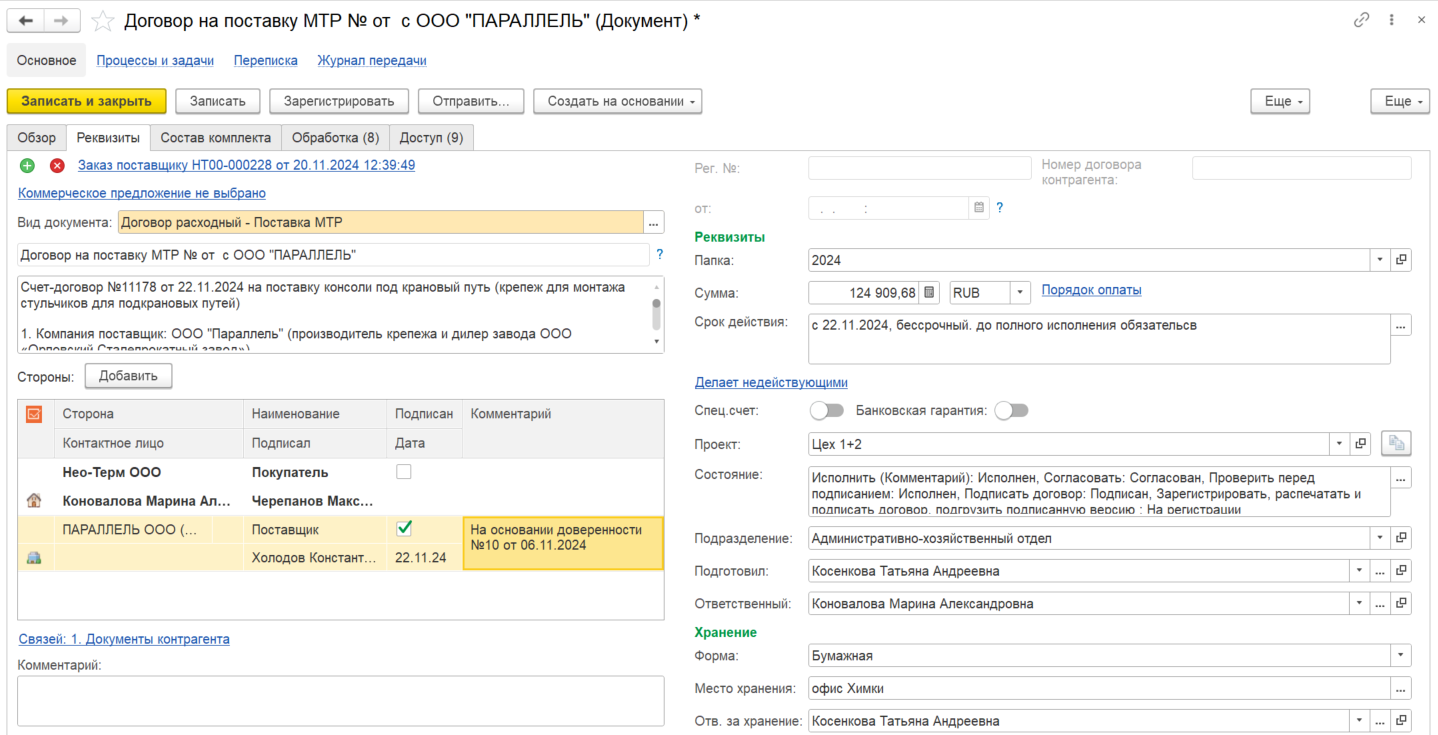
Task: Toggle the Банковская гарантия switch
Action: [1011, 410]
